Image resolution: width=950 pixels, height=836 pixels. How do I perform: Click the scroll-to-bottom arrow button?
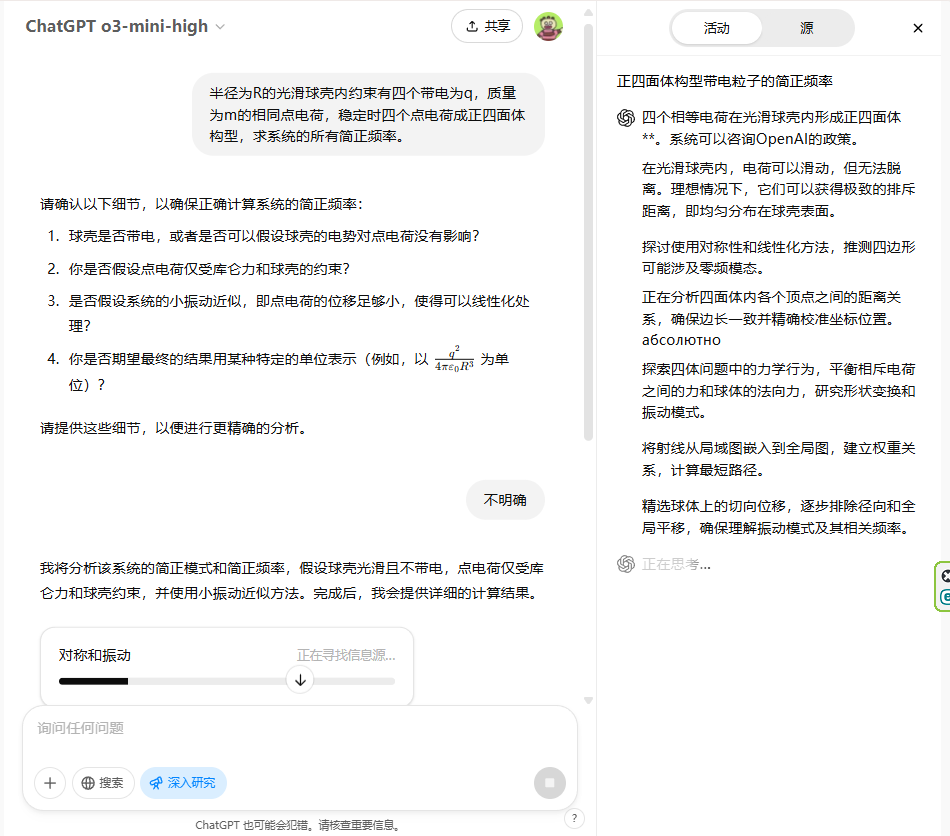tap(300, 680)
